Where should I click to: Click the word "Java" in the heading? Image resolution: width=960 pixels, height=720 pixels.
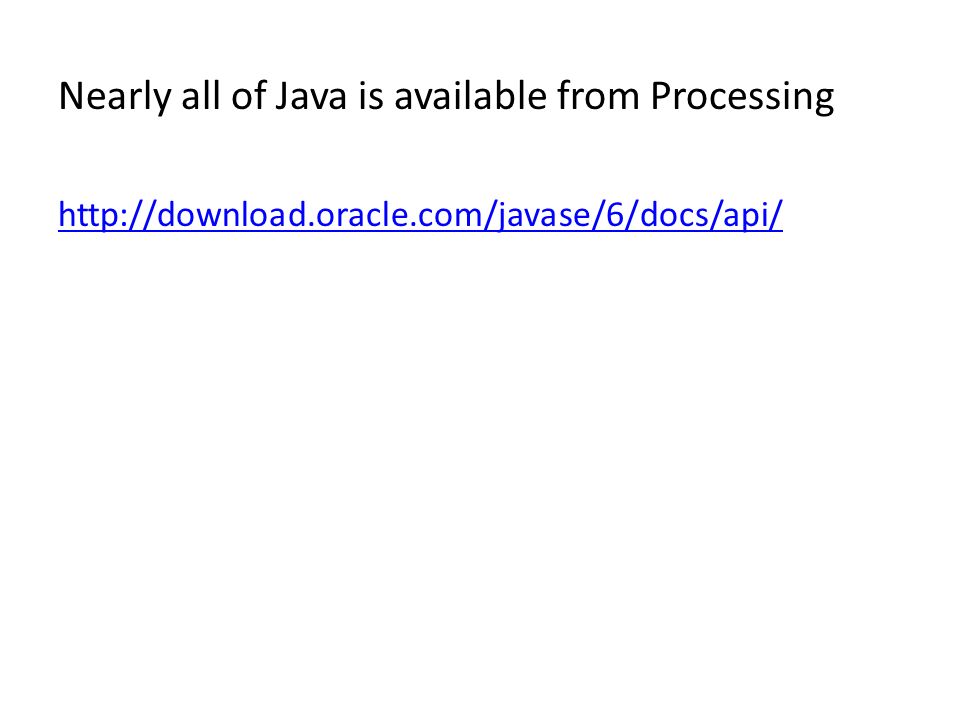coord(311,97)
